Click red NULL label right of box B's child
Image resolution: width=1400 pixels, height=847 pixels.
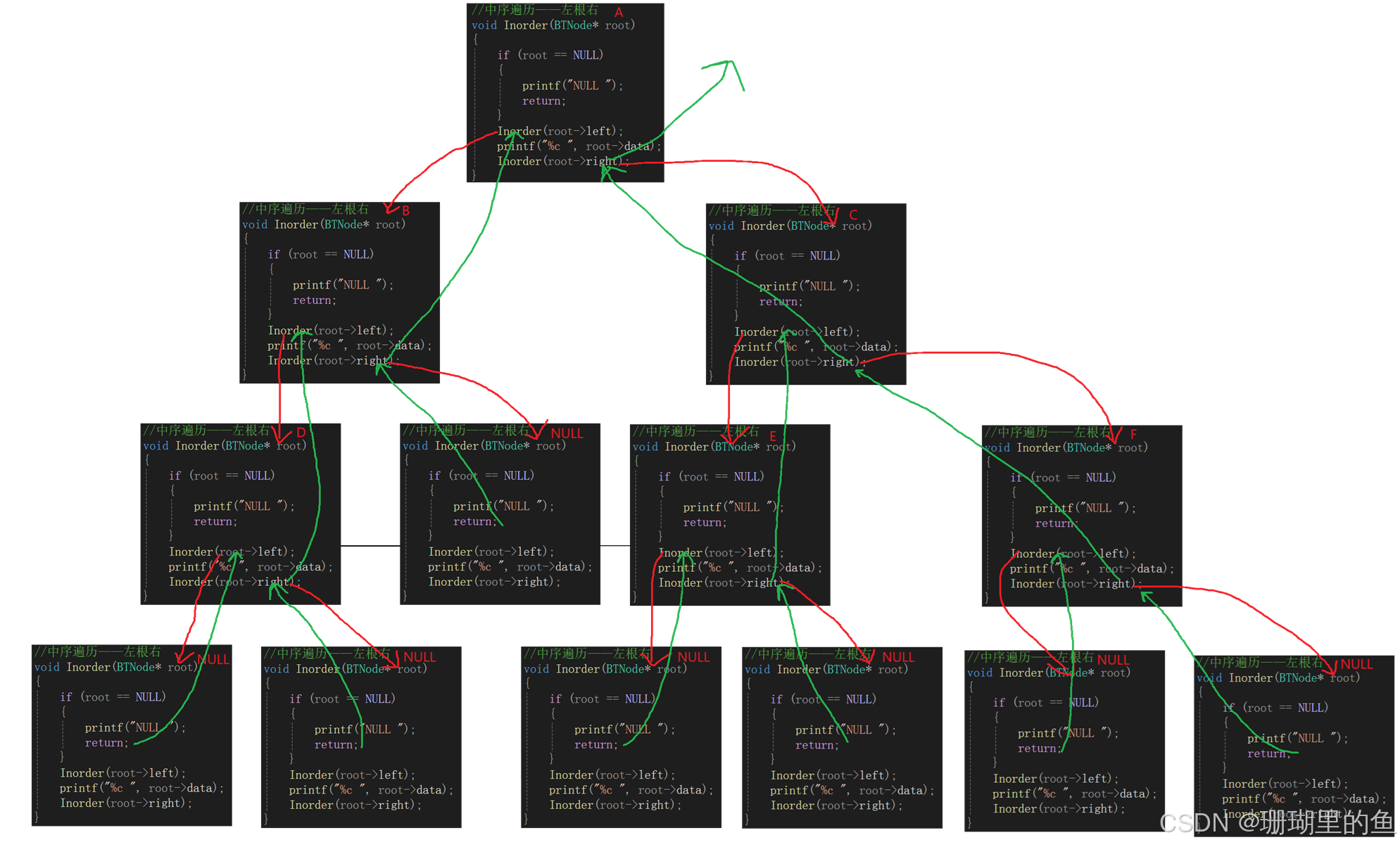point(567,433)
